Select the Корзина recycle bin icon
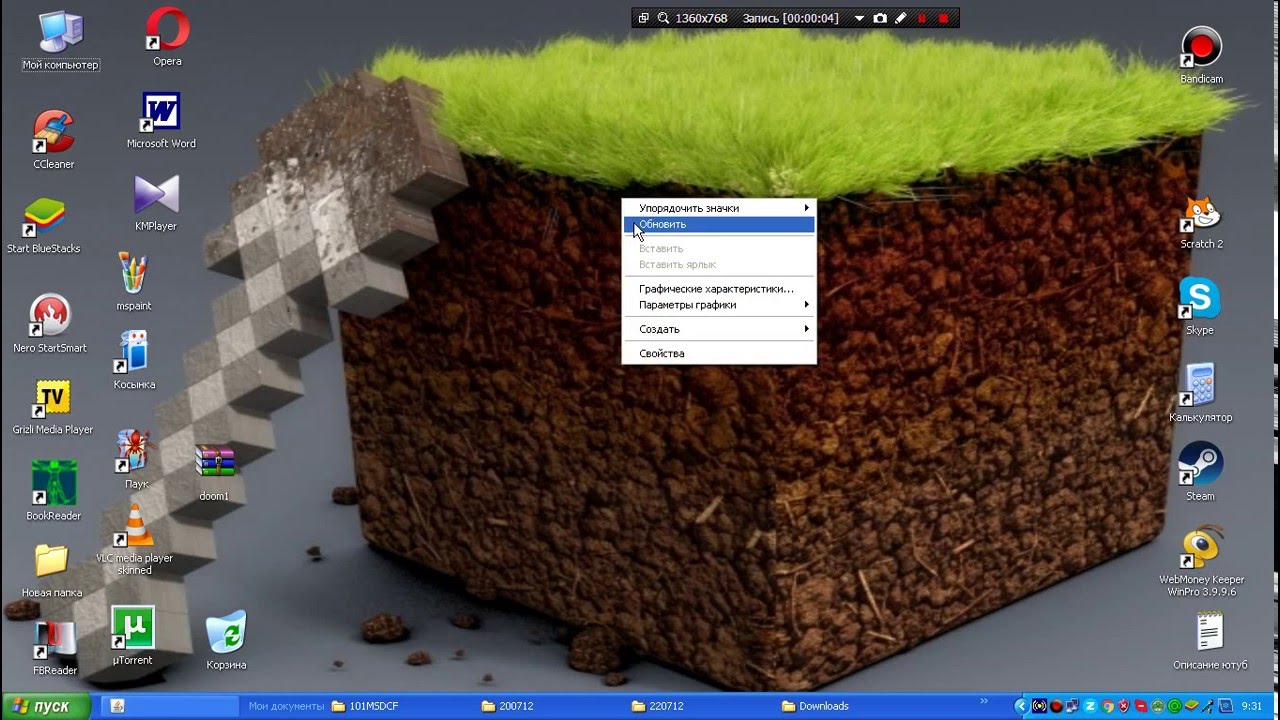The image size is (1280, 720). 226,641
